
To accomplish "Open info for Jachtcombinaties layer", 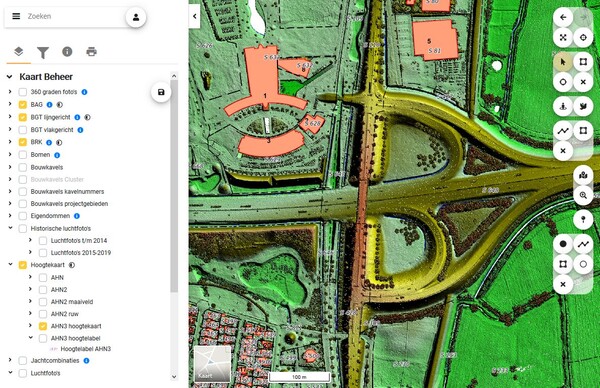I will click(86, 360).
